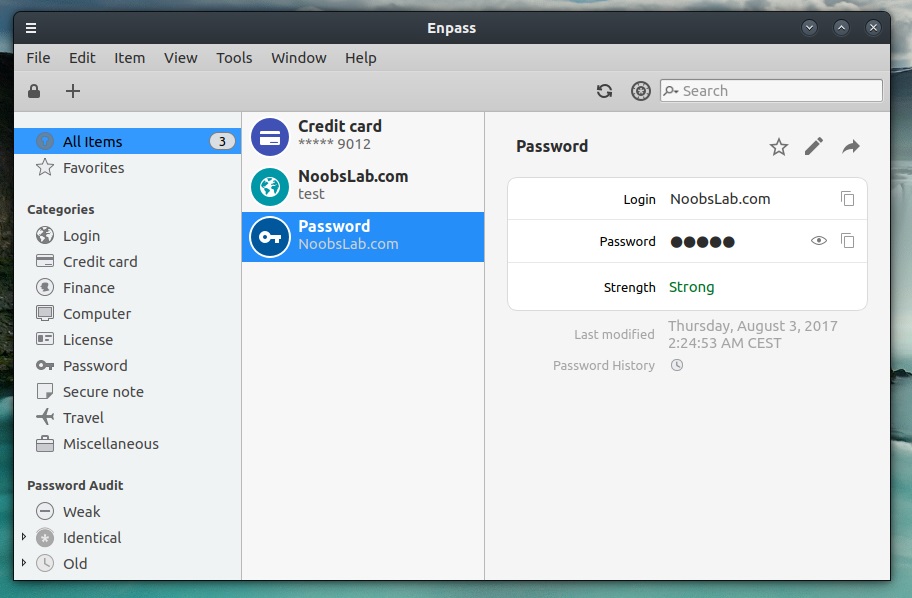This screenshot has width=912, height=598.
Task: Select the Credit card item icon in list
Action: pos(270,137)
